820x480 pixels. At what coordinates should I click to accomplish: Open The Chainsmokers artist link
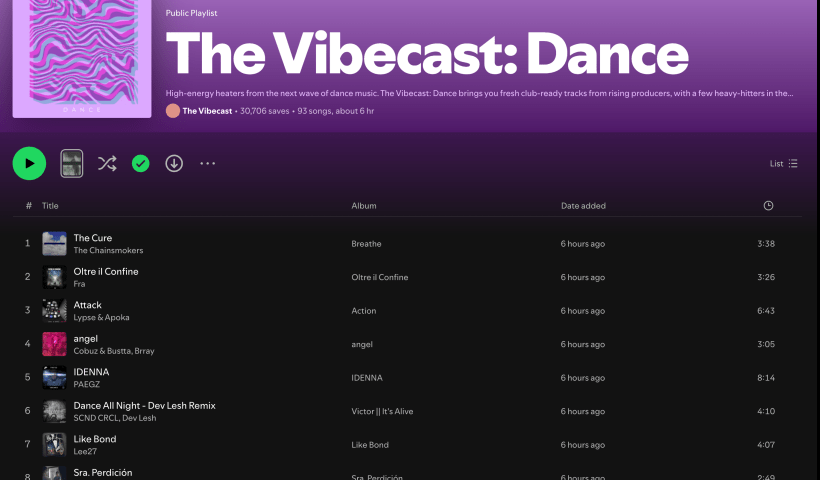[108, 250]
